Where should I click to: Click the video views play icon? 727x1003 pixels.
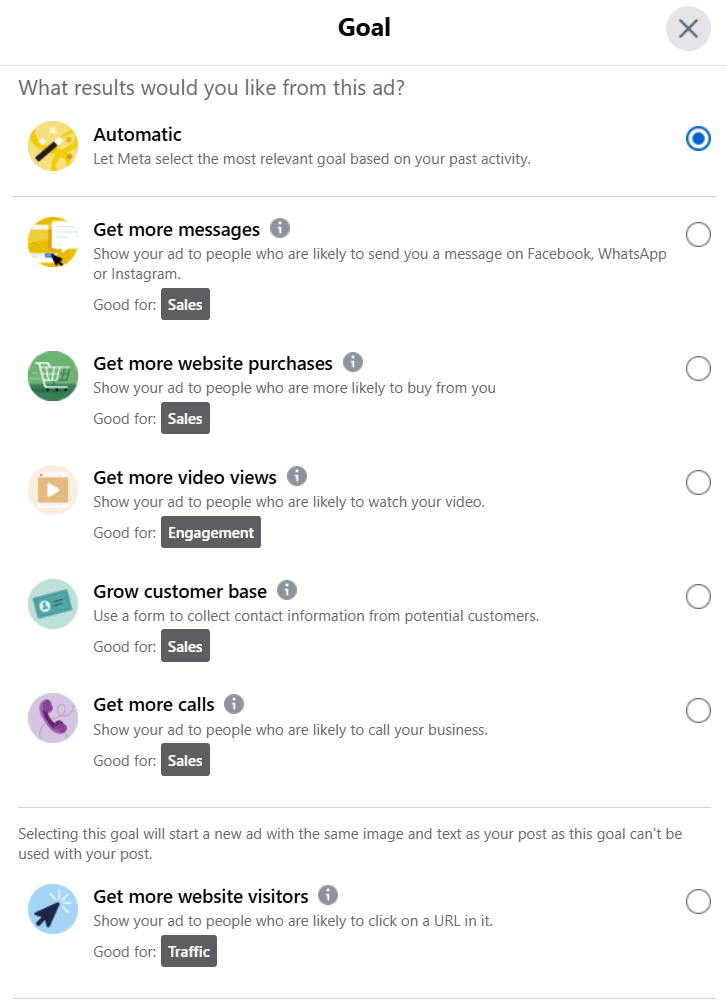coord(53,490)
